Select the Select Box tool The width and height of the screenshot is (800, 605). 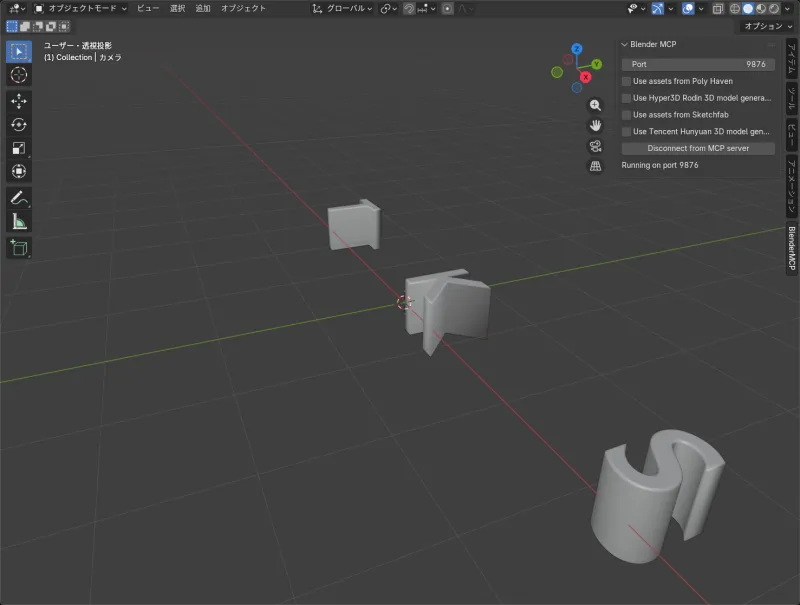[x=19, y=52]
